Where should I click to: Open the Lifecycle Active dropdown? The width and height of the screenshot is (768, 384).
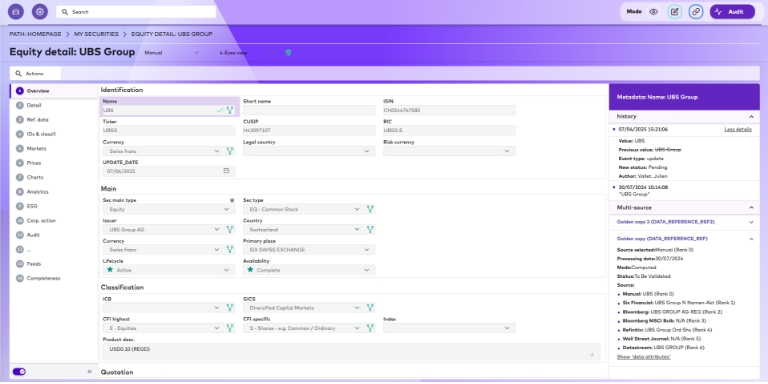click(x=168, y=270)
